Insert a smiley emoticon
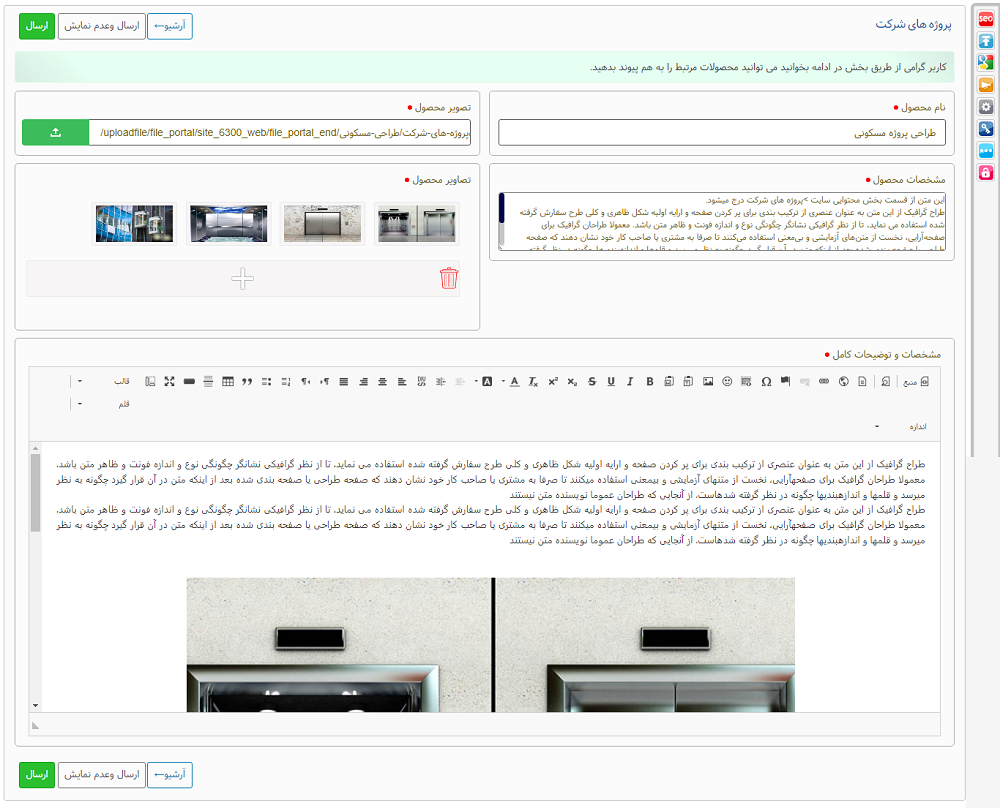The height and width of the screenshot is (808, 1000). click(x=727, y=381)
